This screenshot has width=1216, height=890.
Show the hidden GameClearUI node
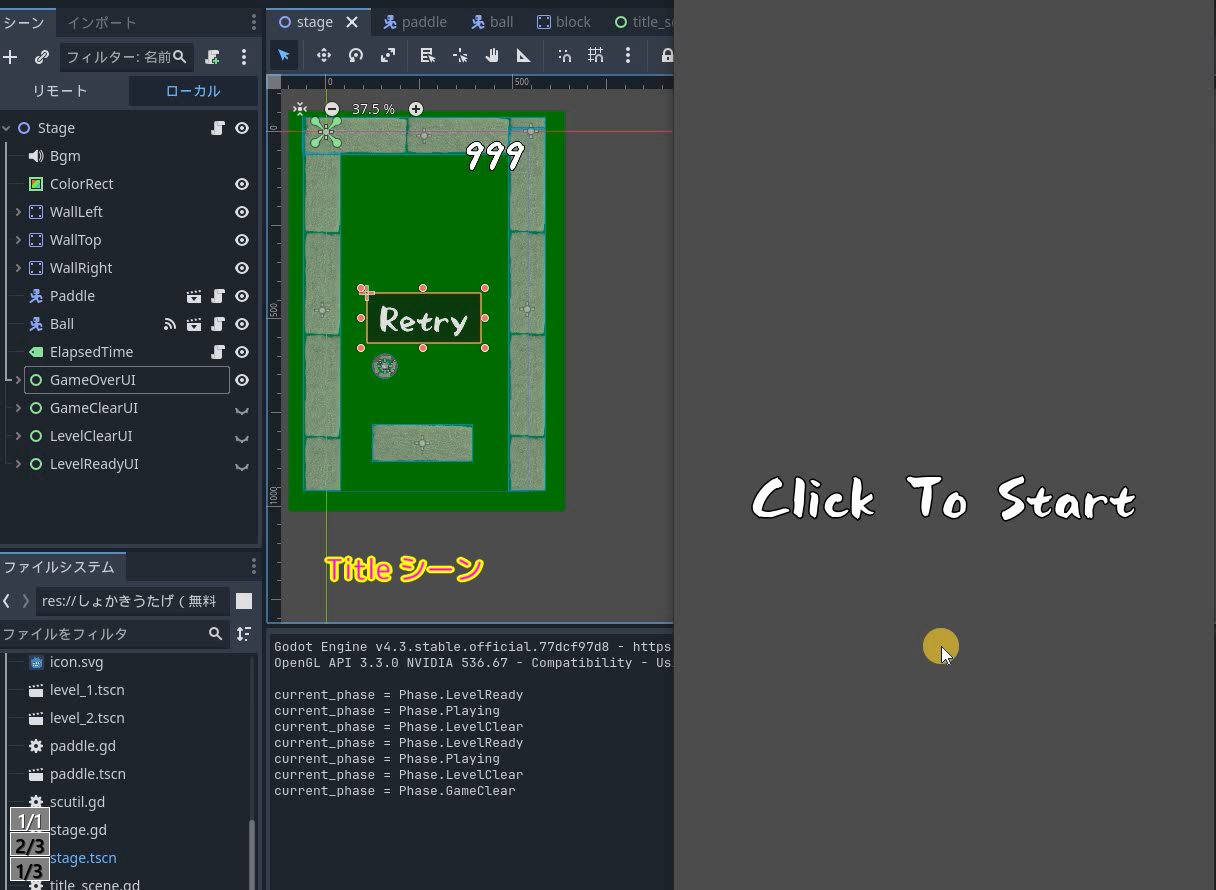(242, 409)
